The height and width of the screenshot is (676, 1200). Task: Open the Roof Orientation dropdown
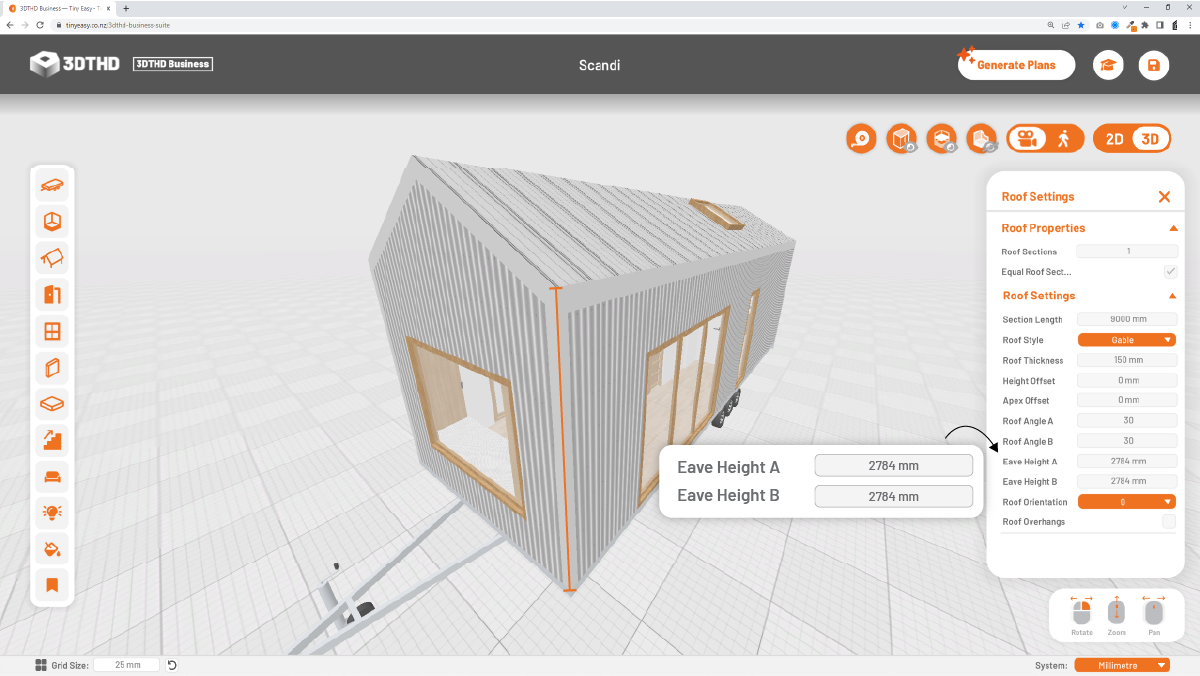click(1127, 502)
